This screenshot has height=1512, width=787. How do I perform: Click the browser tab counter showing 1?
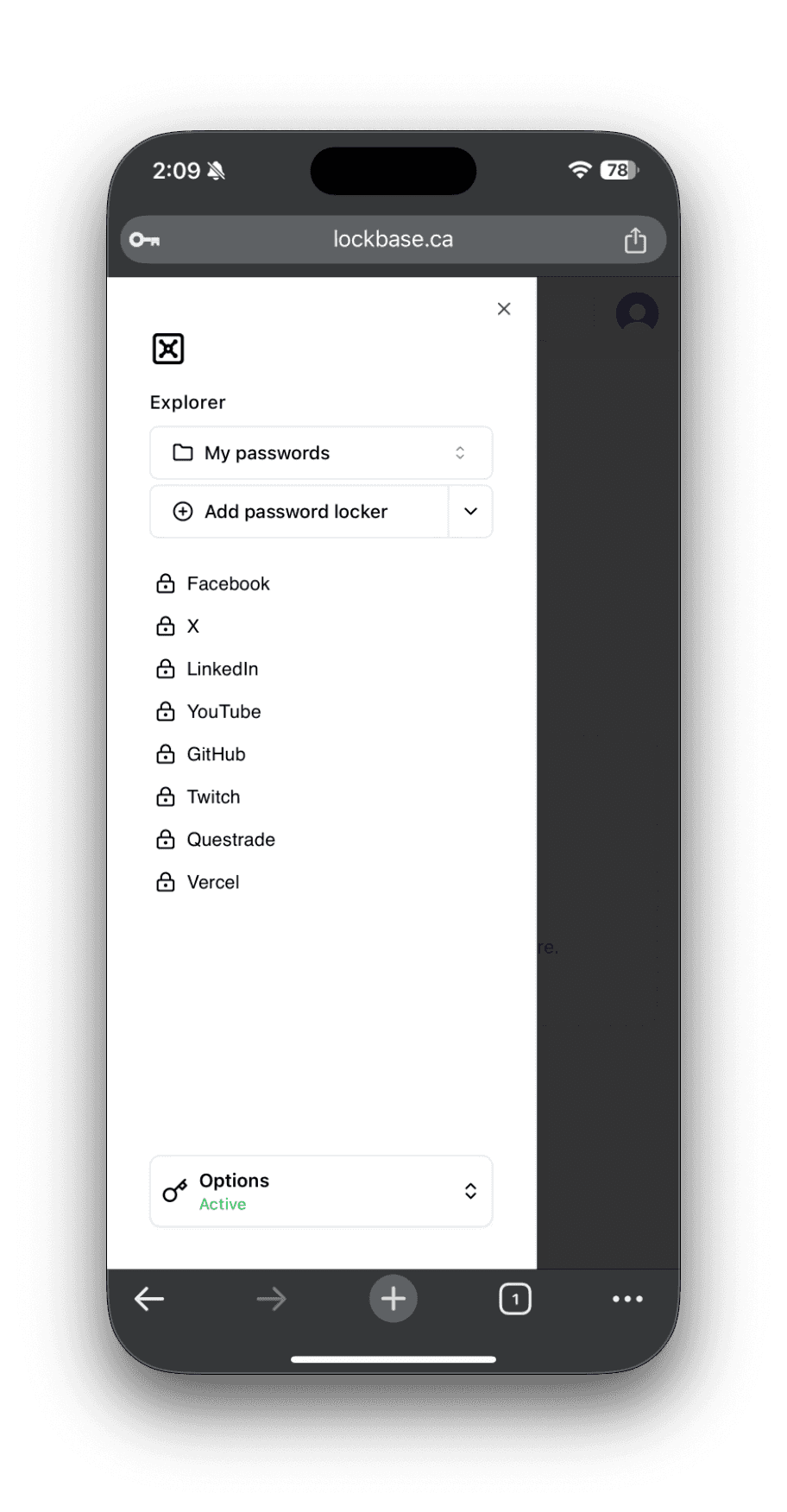[515, 1298]
